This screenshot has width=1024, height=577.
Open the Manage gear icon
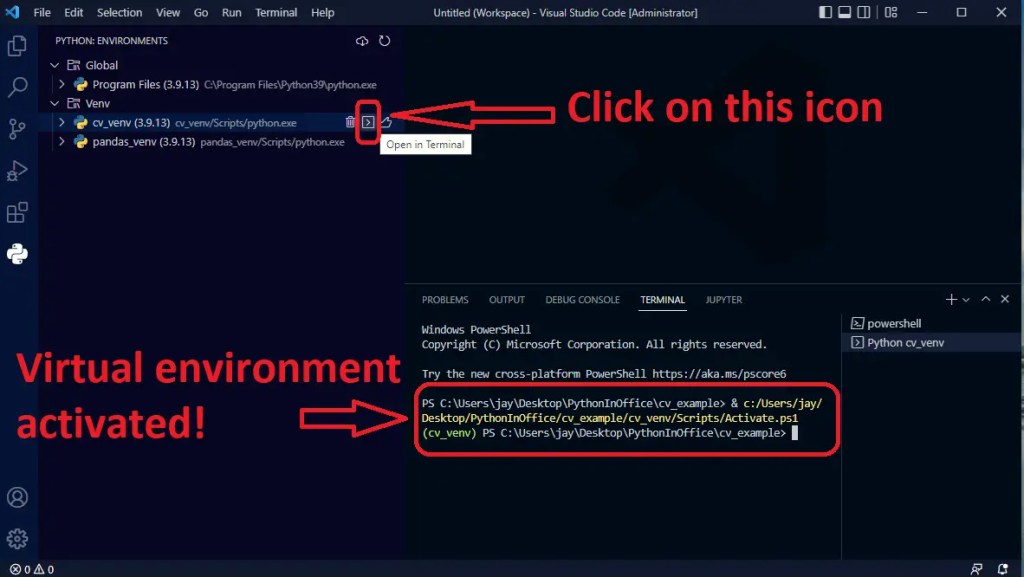18,538
